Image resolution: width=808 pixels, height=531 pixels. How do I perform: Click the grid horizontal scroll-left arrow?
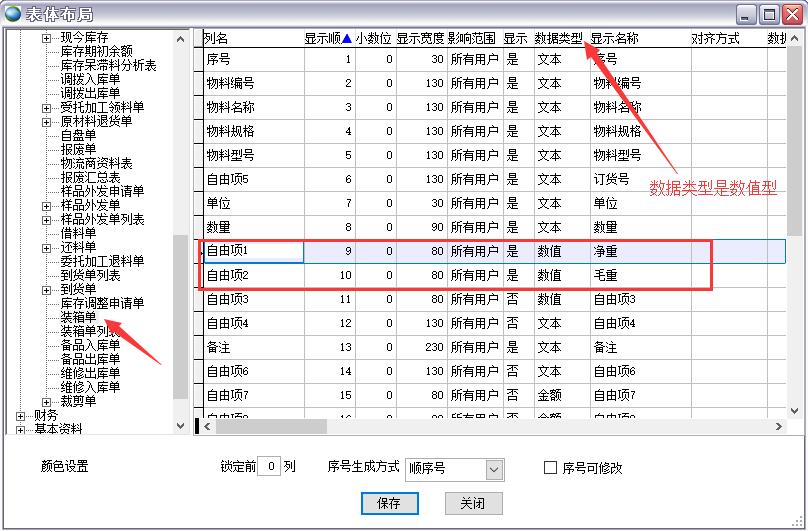(x=210, y=426)
